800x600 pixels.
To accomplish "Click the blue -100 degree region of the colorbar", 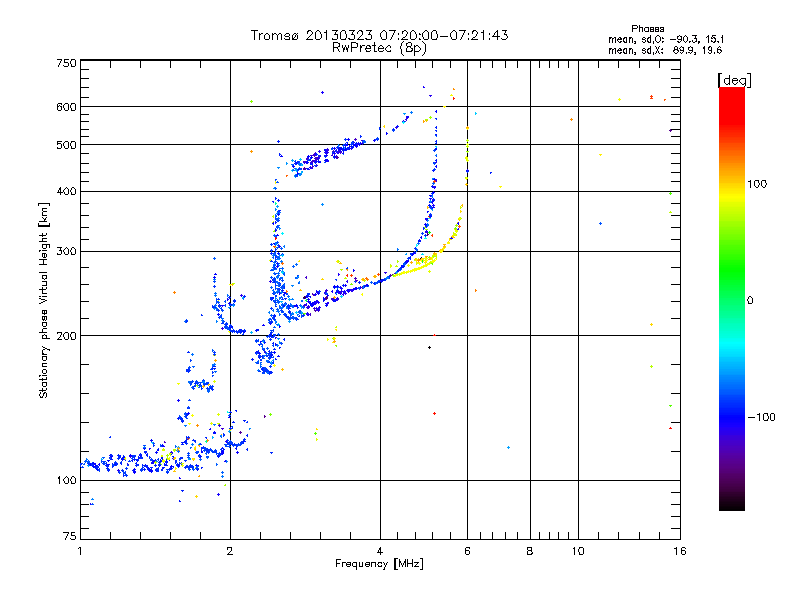I will 732,417.
